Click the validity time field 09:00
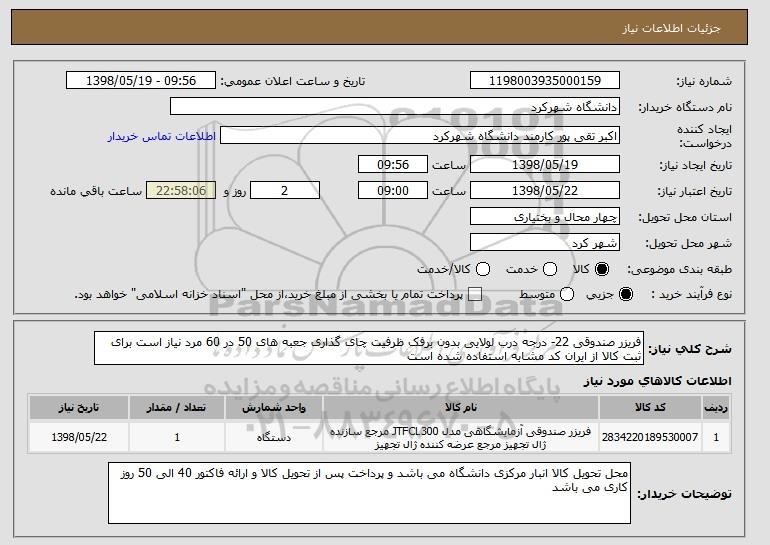The height and width of the screenshot is (545, 770). (393, 191)
